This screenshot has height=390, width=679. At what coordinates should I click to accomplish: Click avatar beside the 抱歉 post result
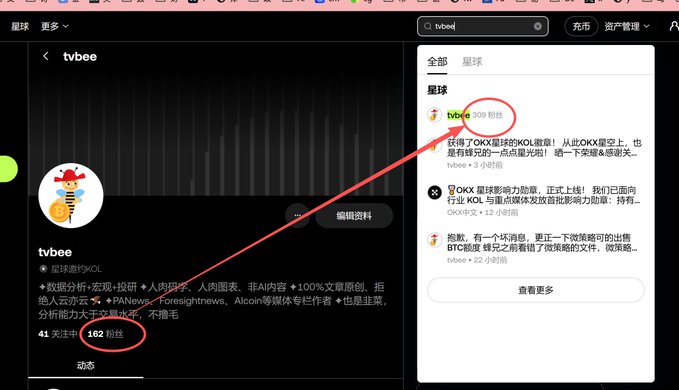pos(434,239)
